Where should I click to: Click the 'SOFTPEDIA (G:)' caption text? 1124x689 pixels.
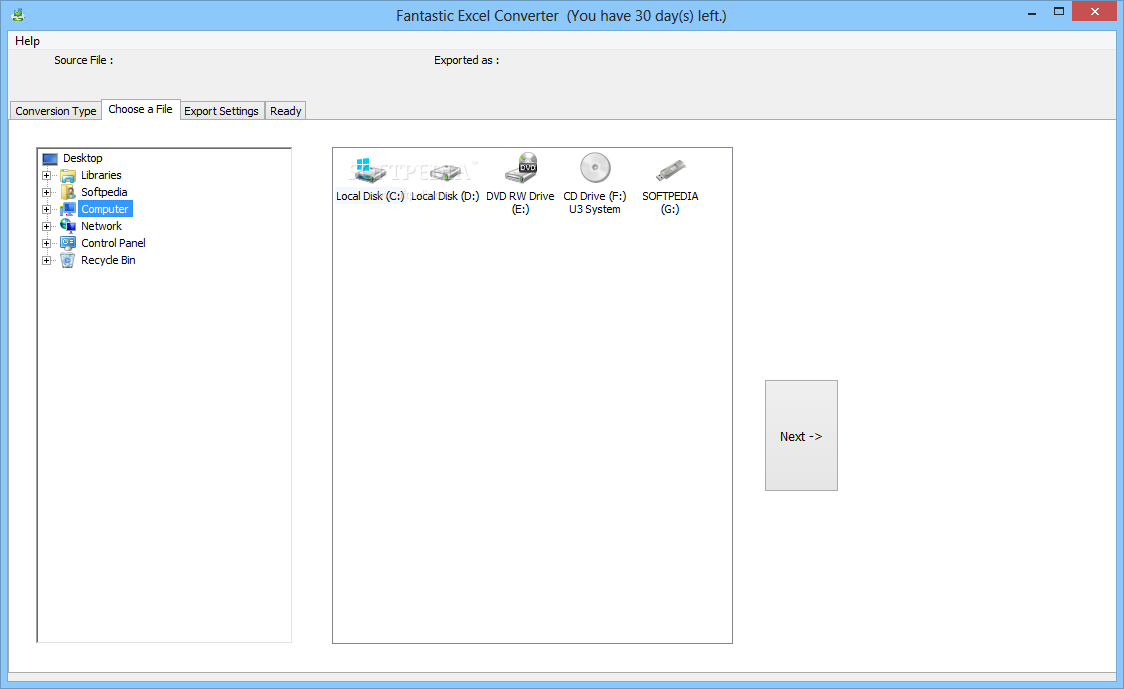[x=670, y=203]
